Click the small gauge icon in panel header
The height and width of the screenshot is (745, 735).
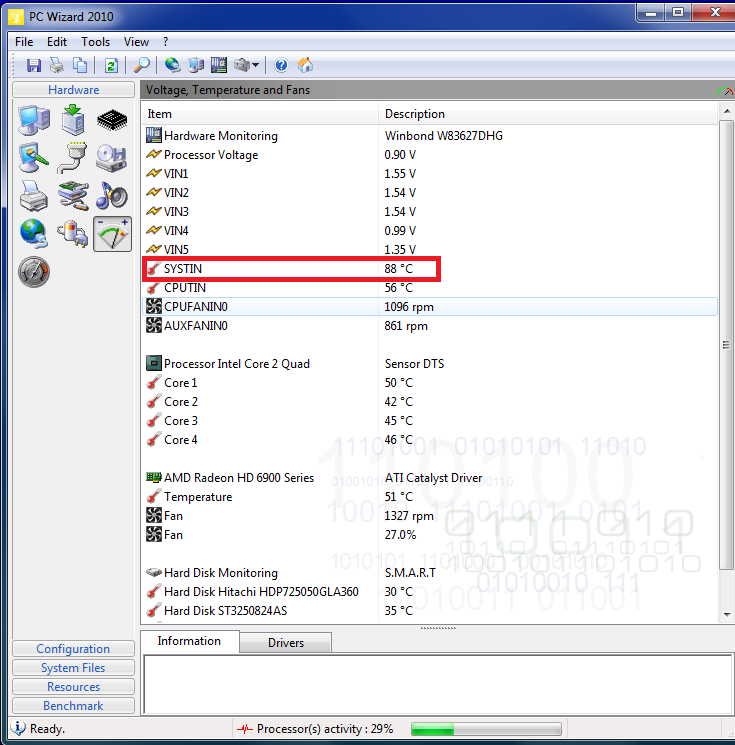[725, 90]
